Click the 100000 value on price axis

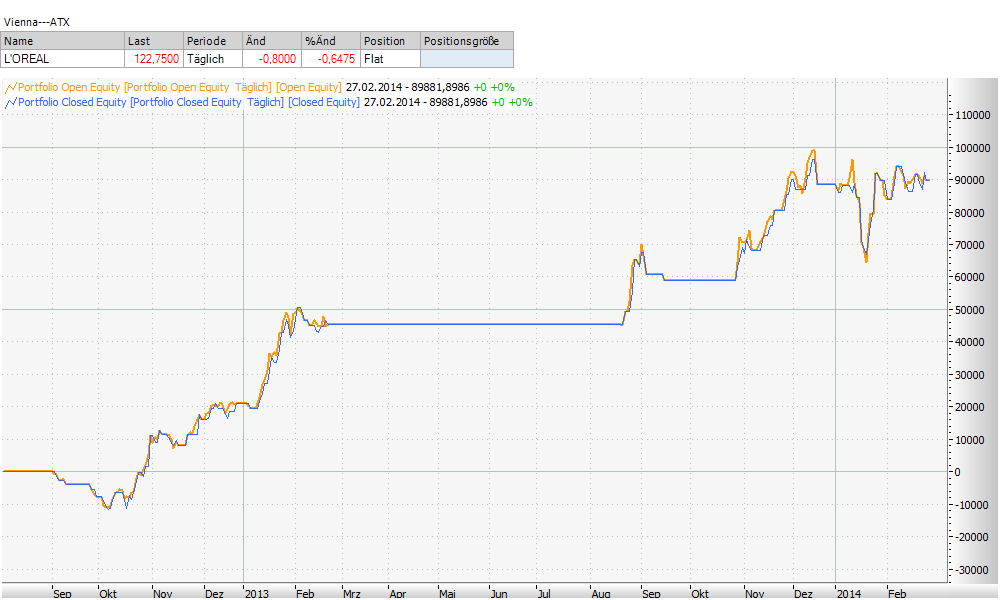(973, 148)
